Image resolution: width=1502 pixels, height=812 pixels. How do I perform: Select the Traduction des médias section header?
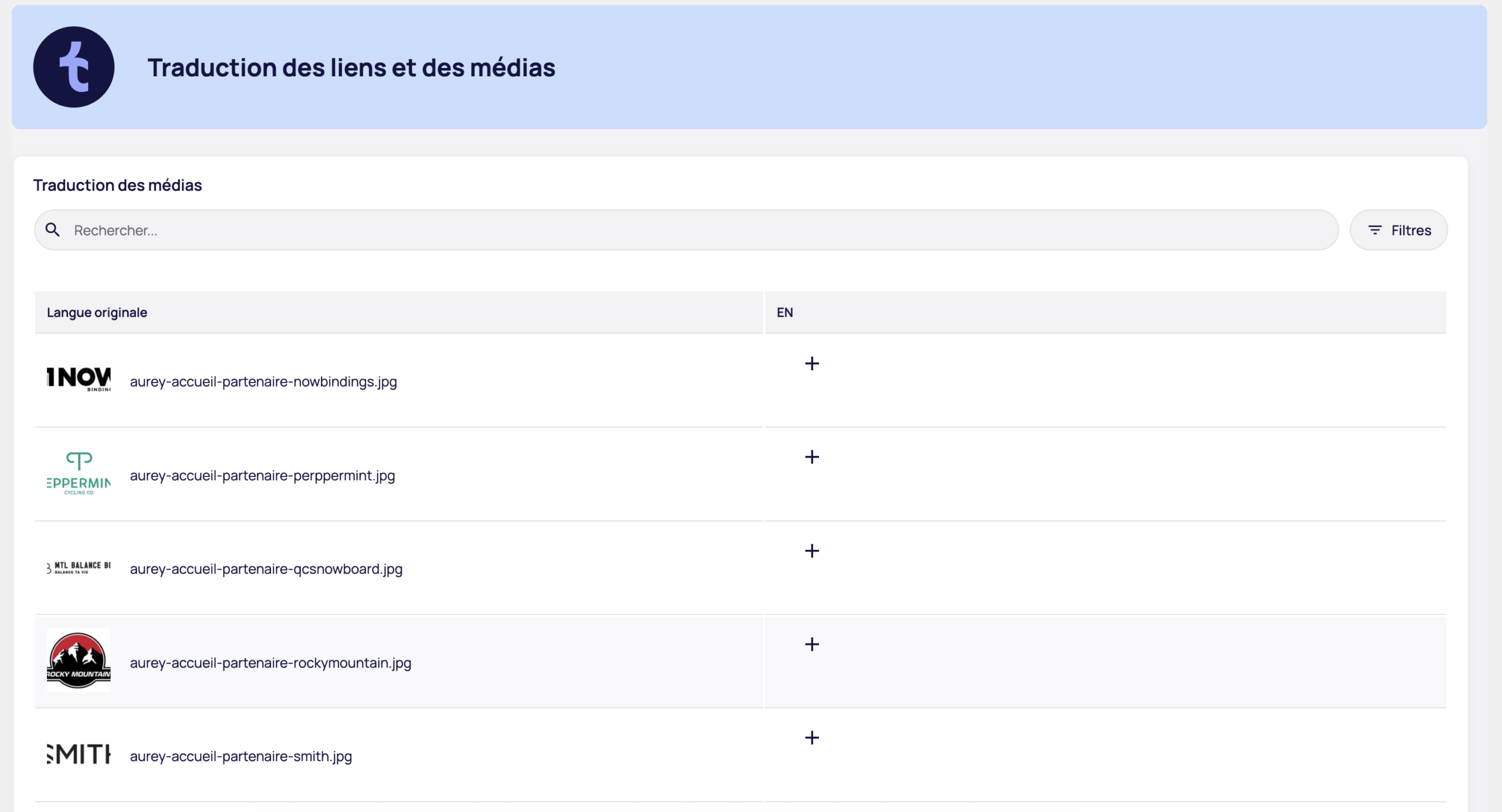[117, 185]
